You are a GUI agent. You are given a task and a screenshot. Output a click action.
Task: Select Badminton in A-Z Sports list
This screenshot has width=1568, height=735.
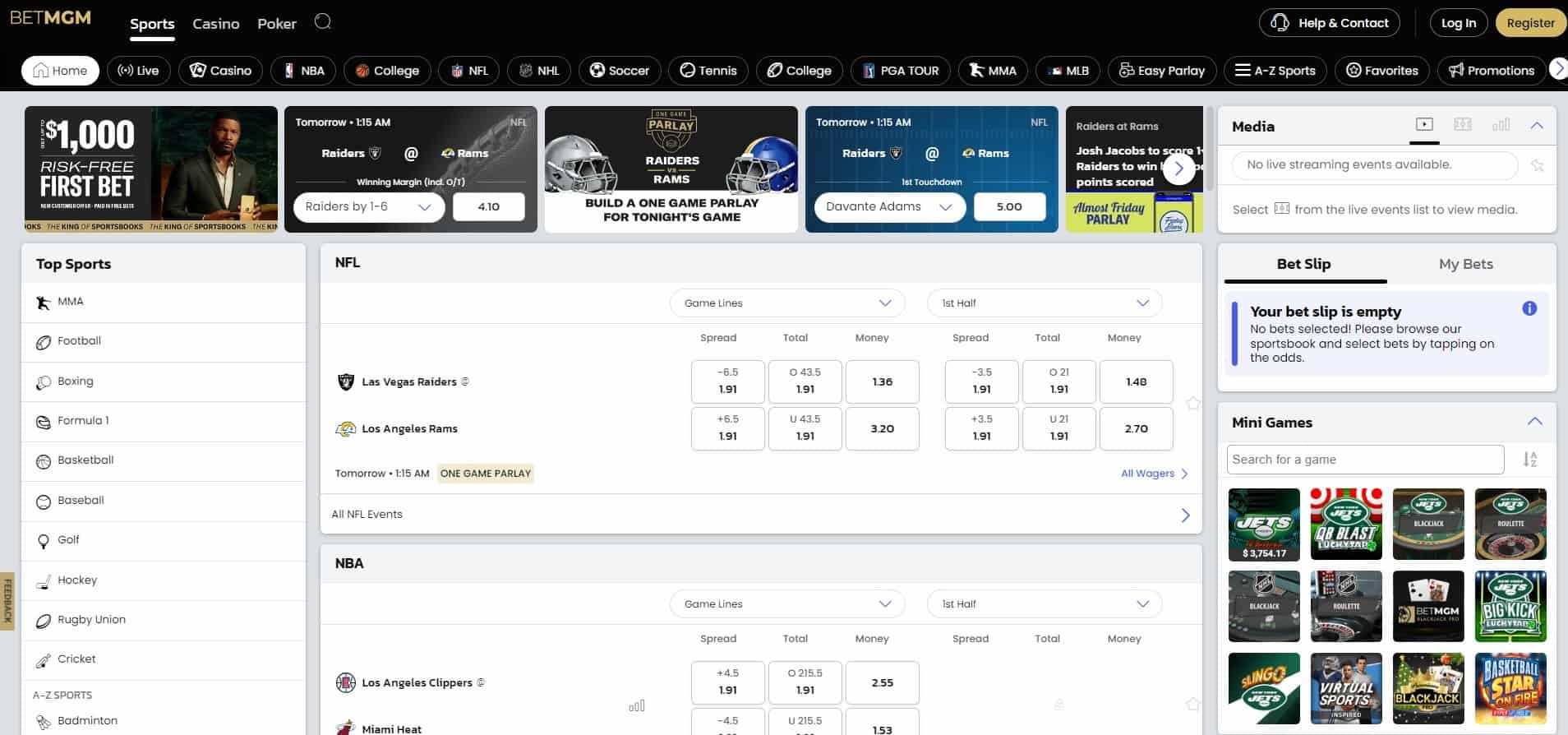(x=164, y=721)
